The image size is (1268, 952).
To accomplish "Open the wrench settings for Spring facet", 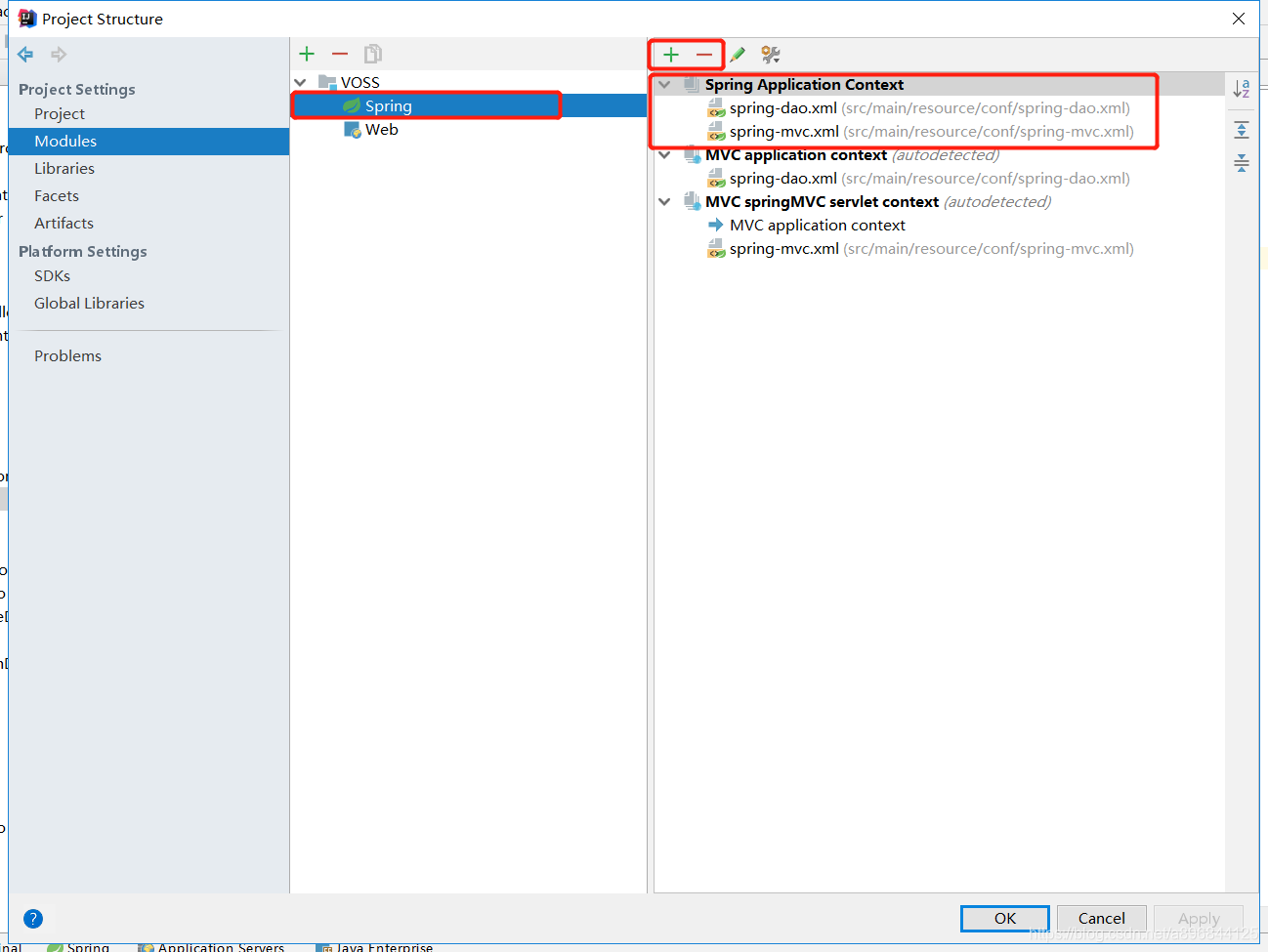I will [771, 55].
